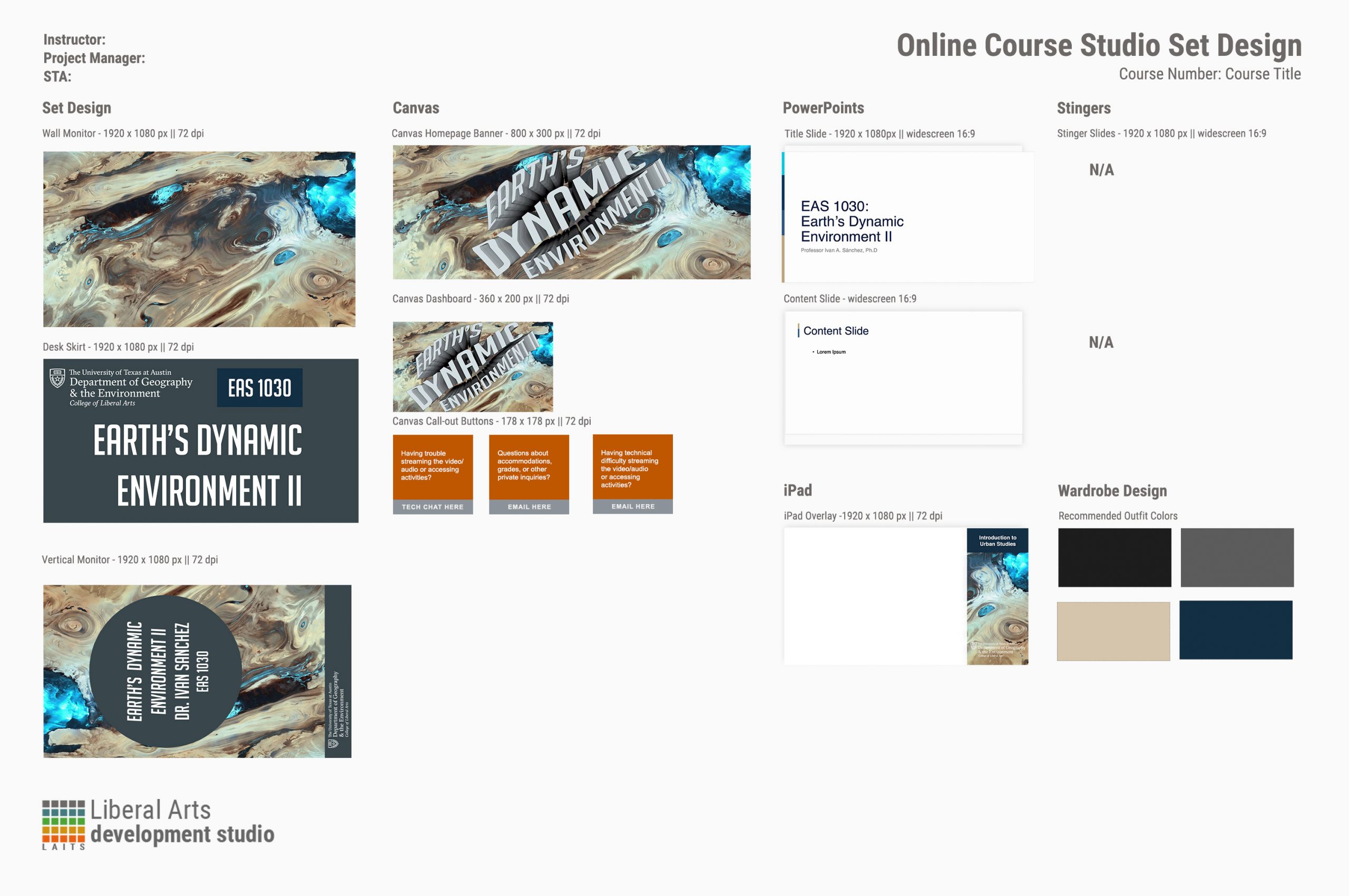Viewport: 1349px width, 896px height.
Task: Click the Canvas Homepage Banner image
Action: tap(571, 212)
